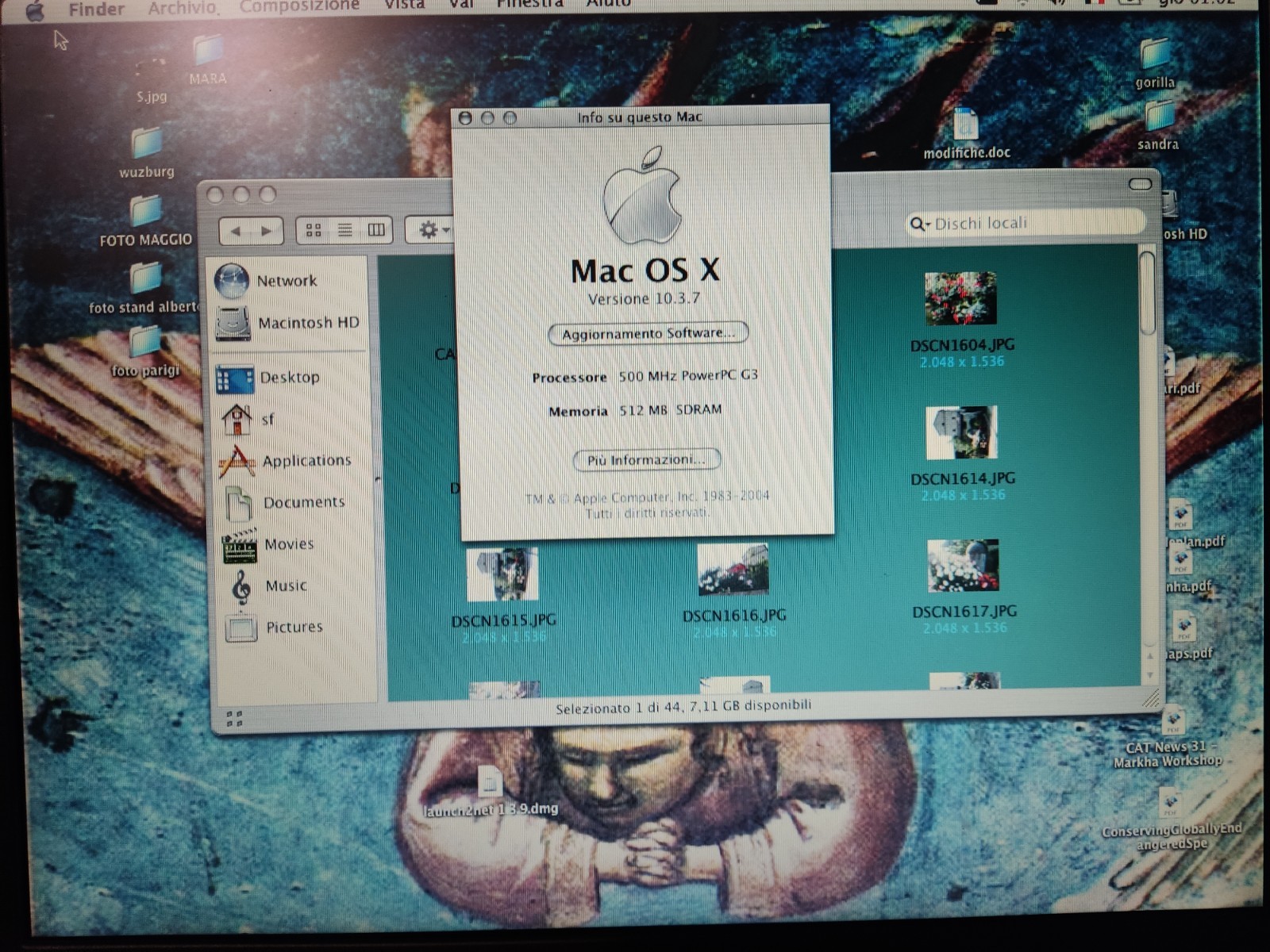Toggle the Finder toolbar pill button

pos(1140,184)
